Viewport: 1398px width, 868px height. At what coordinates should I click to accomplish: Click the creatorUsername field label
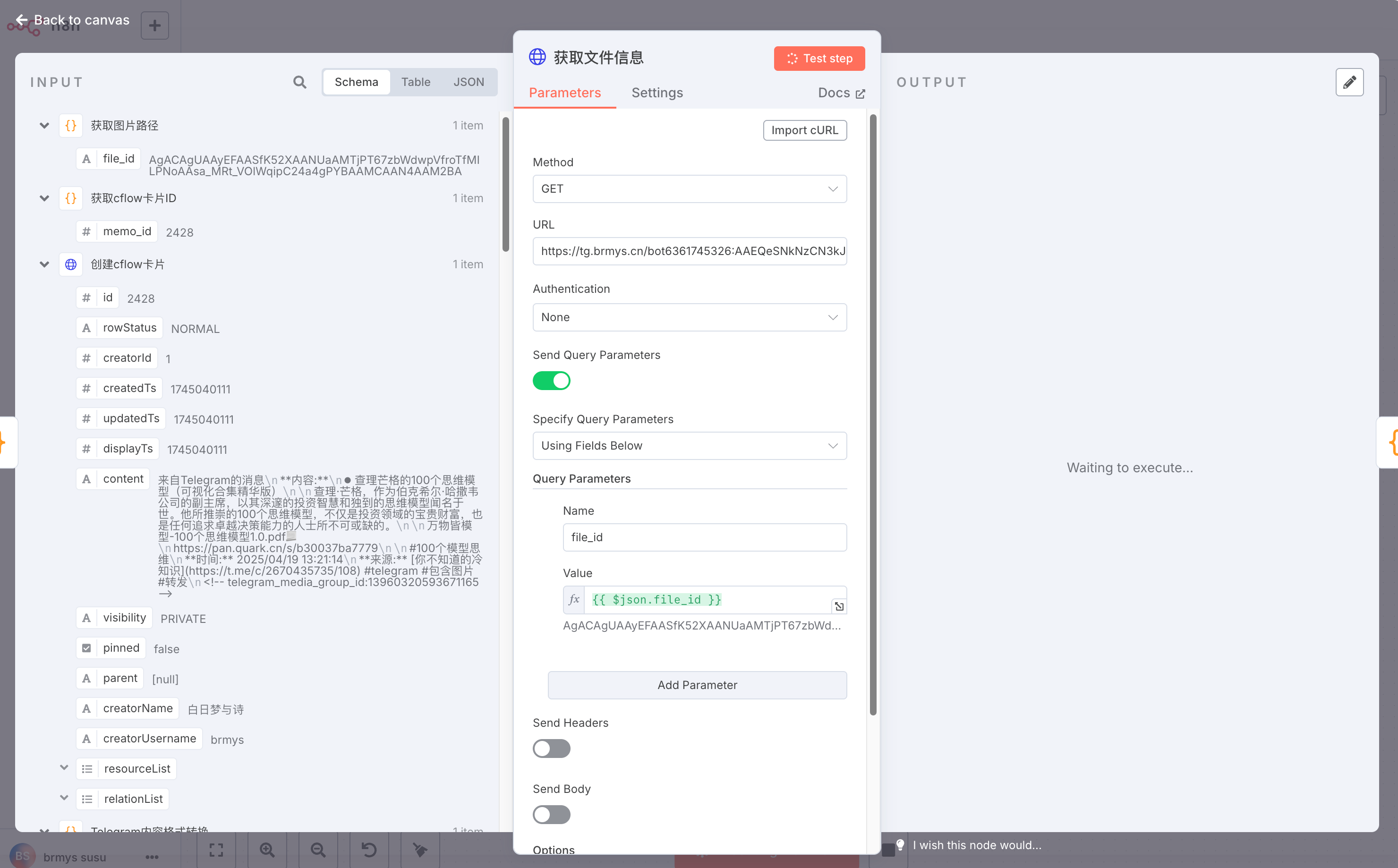(149, 738)
